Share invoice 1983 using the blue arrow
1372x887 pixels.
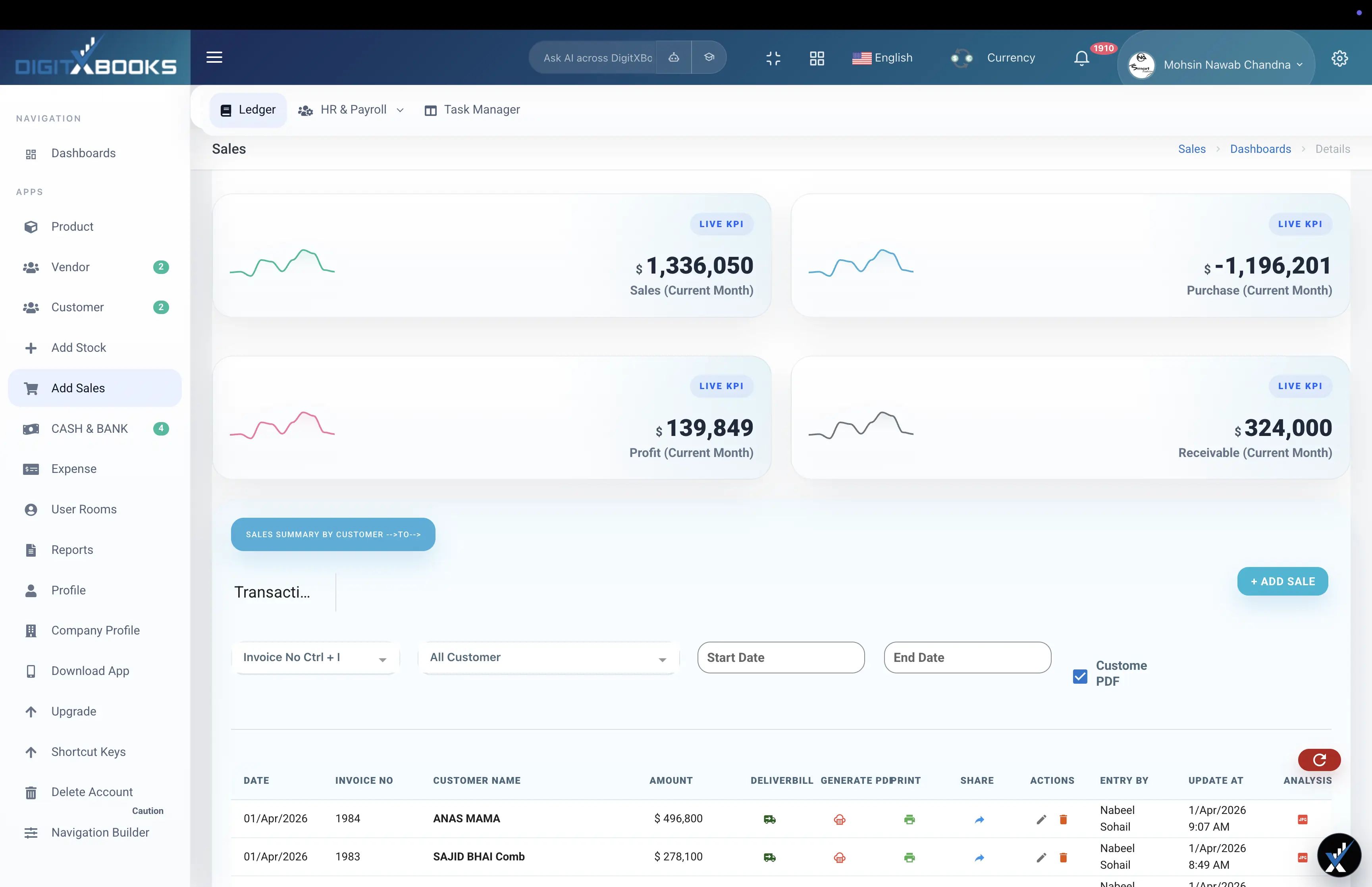pyautogui.click(x=979, y=857)
